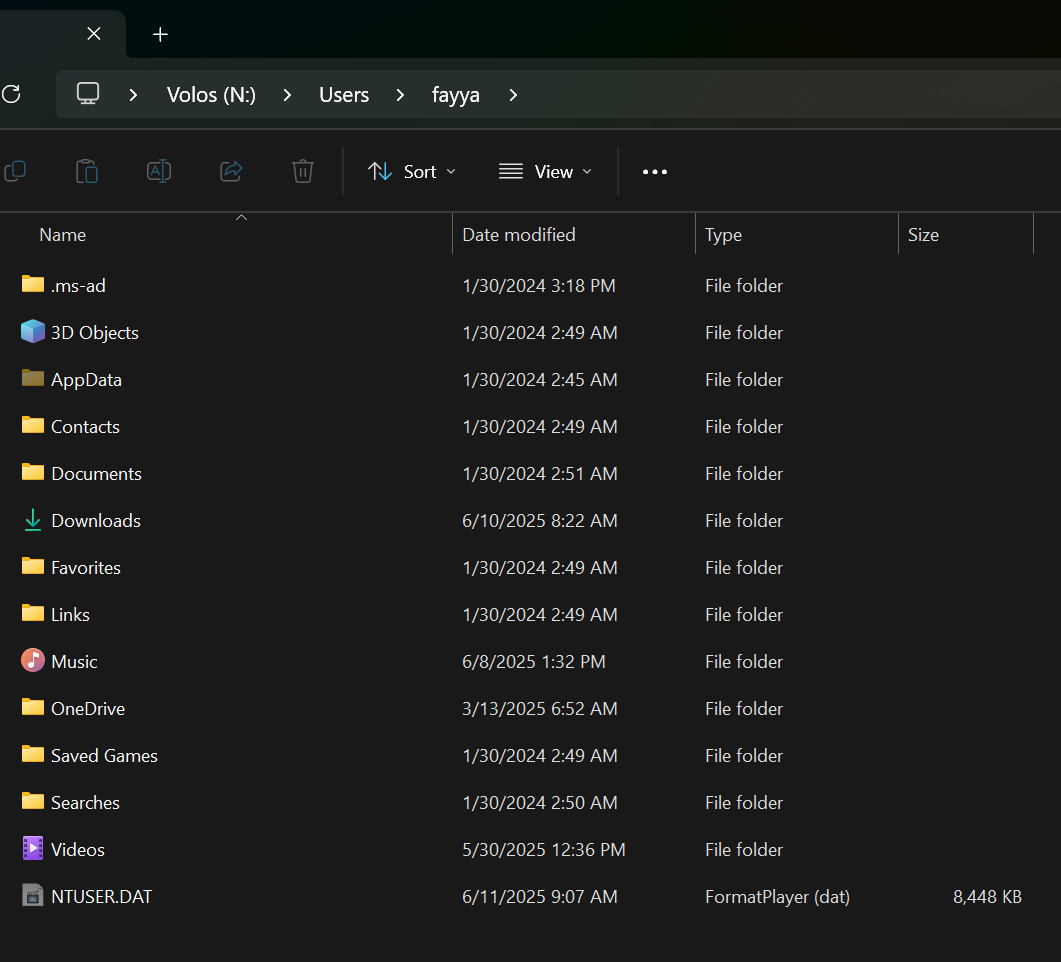Click the This PC monitor icon in the address bar
This screenshot has height=962, width=1061.
(88, 94)
